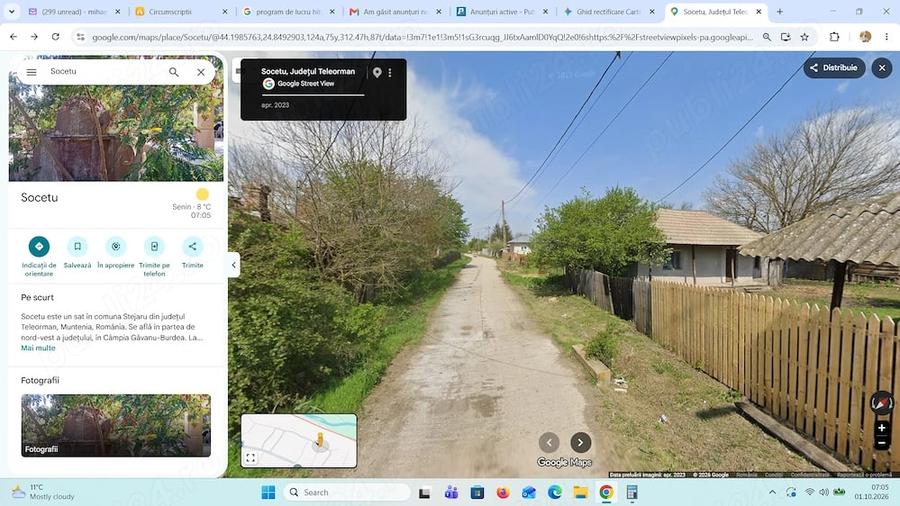The height and width of the screenshot is (506, 900).
Task: Clear the Socetu search text
Action: click(201, 72)
